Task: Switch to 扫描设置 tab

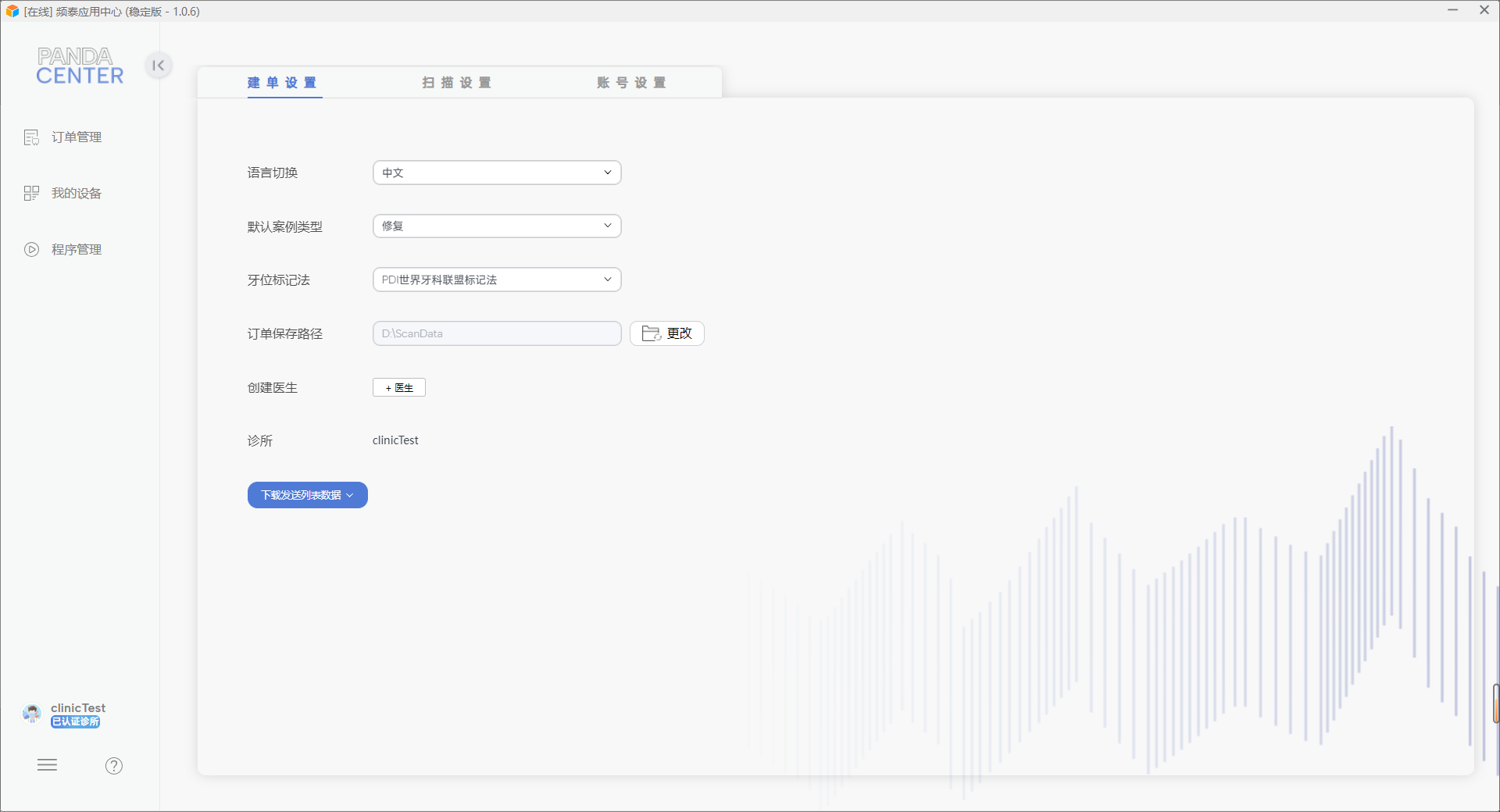Action: [x=457, y=83]
